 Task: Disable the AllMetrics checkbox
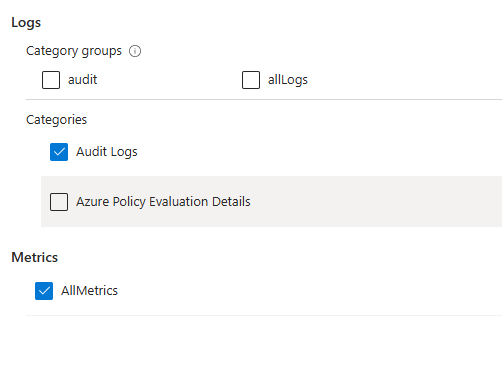(x=44, y=291)
